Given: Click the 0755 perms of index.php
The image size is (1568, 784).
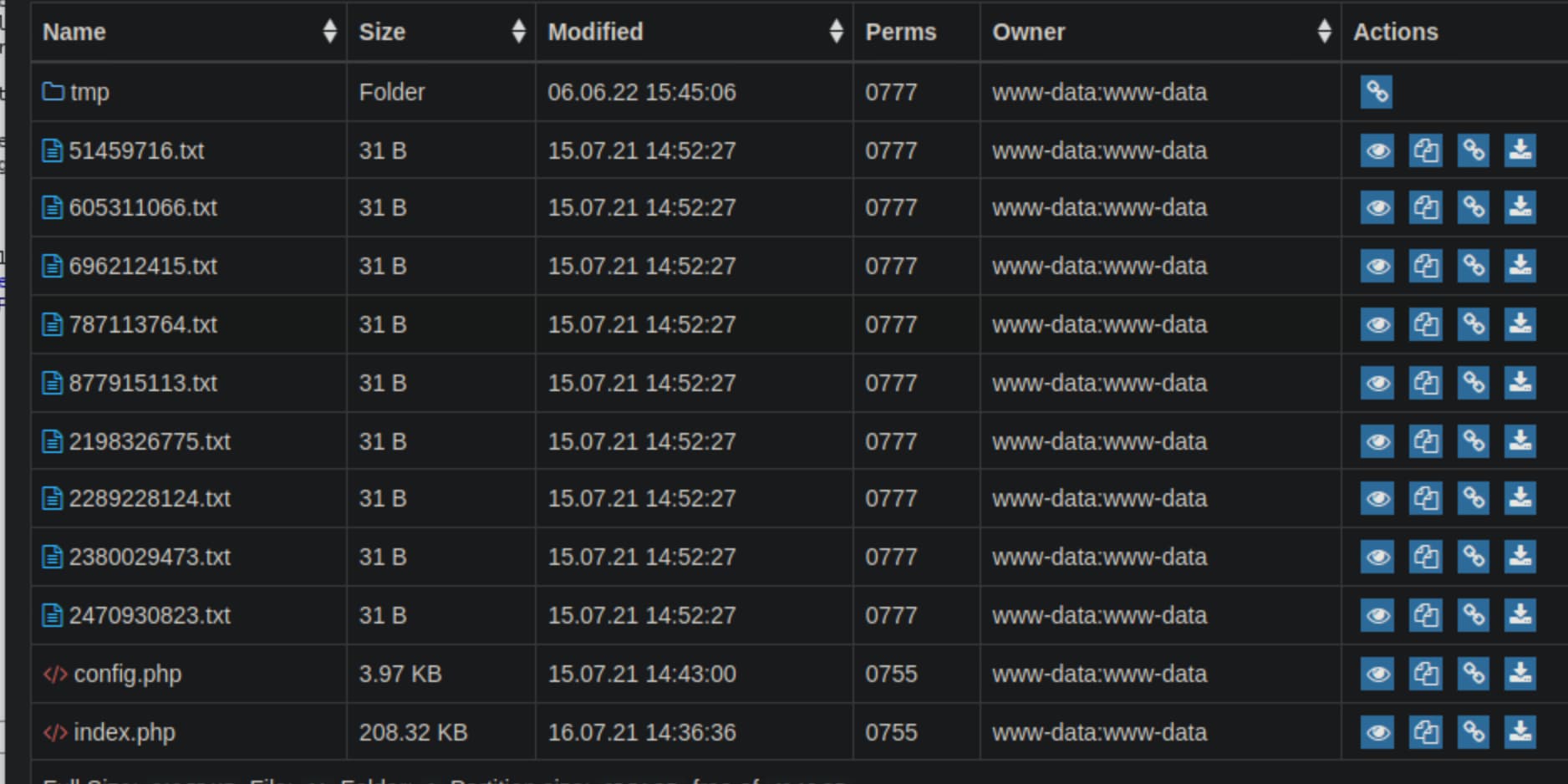Looking at the screenshot, I should [x=891, y=732].
